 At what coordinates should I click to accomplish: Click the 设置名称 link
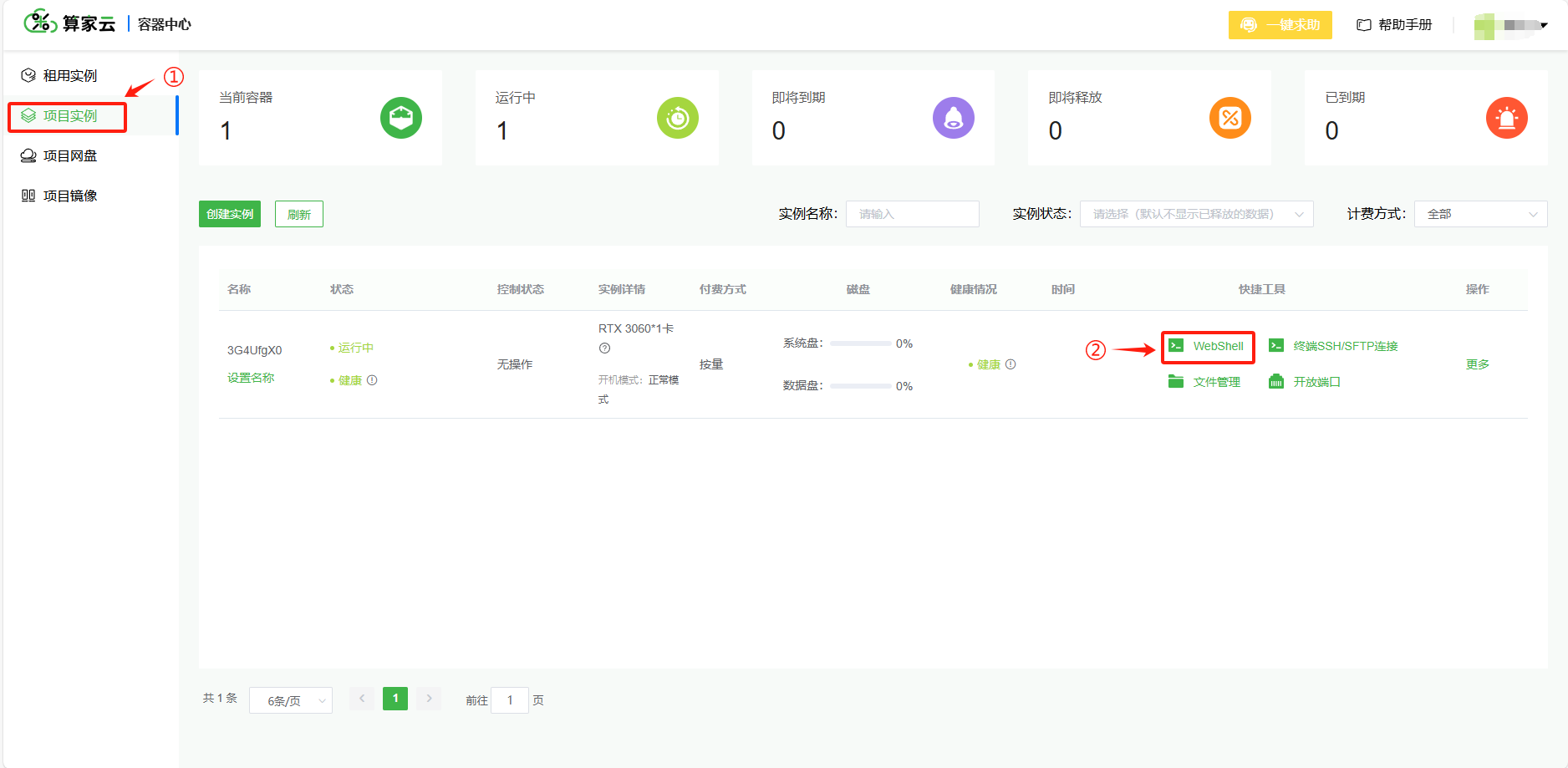point(251,378)
